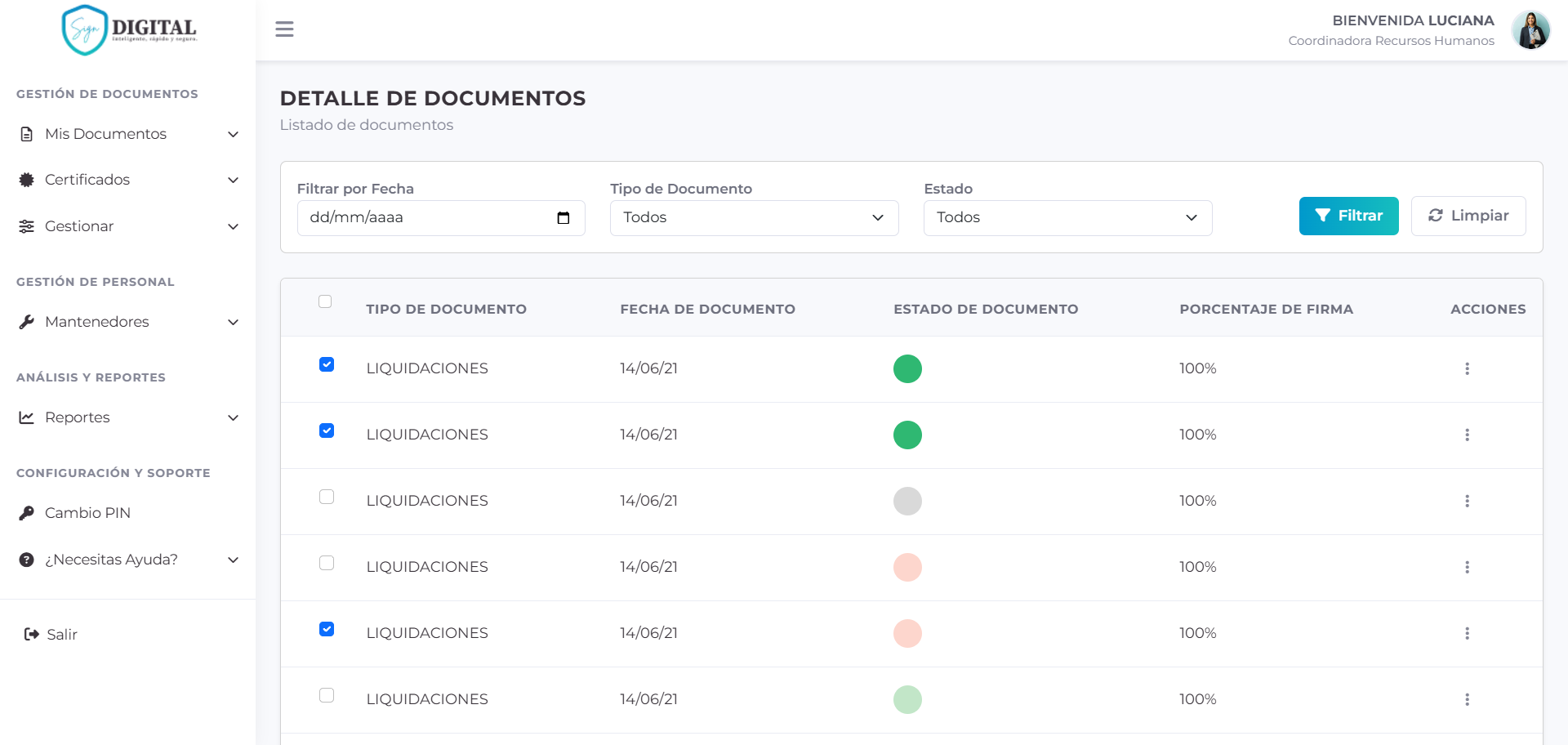This screenshot has width=1568, height=745.
Task: Click the Acciones column header
Action: tap(1488, 309)
